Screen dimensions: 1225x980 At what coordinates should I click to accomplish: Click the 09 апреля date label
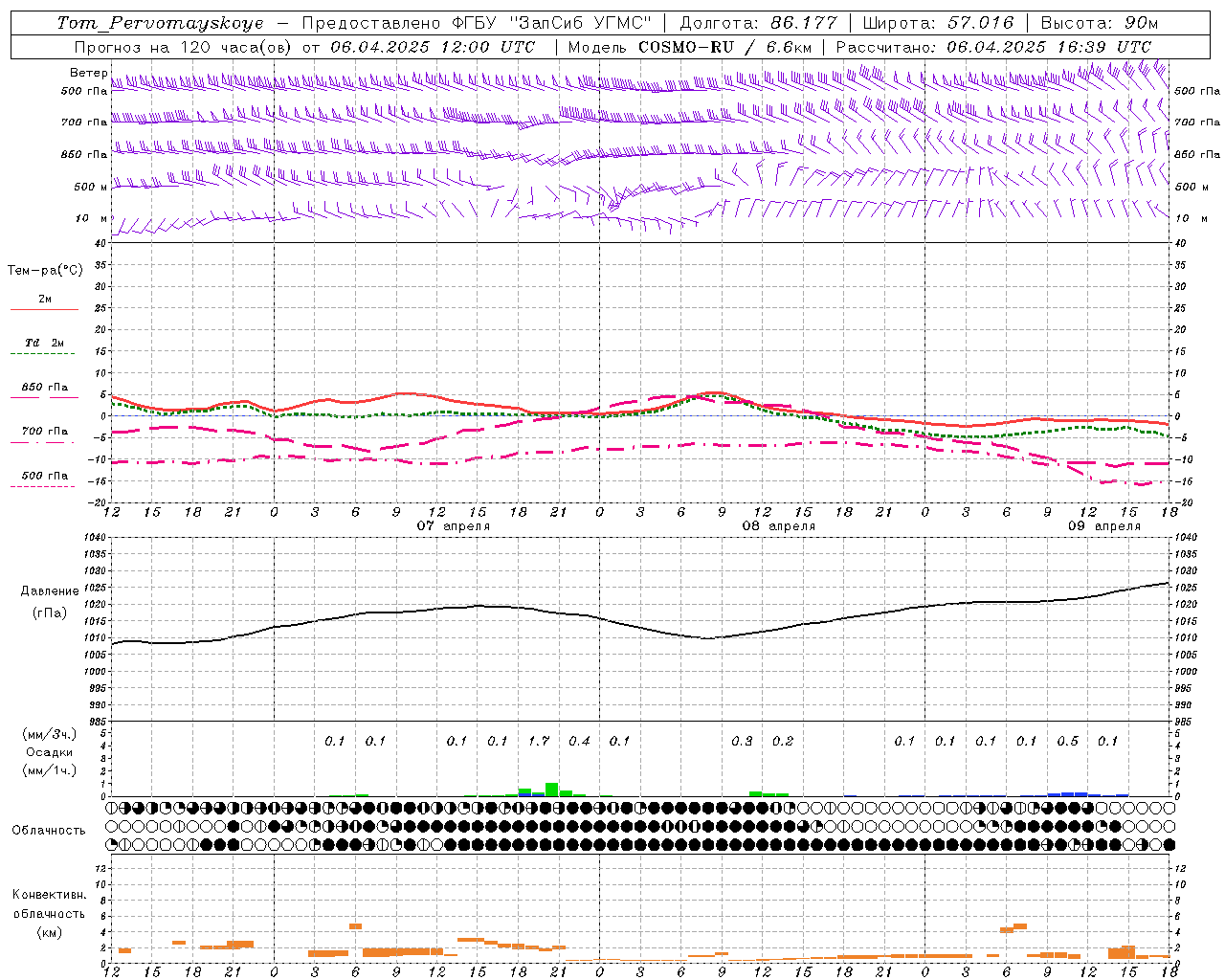pyautogui.click(x=1104, y=526)
